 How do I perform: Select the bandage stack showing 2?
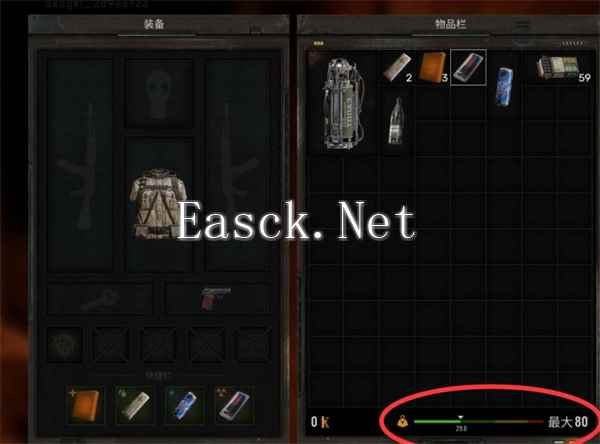[x=398, y=67]
